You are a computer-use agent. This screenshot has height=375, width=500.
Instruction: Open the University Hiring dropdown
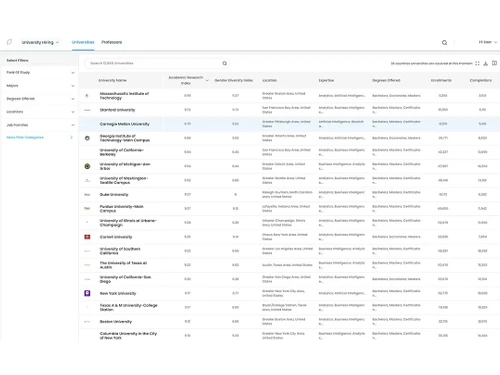(x=40, y=42)
